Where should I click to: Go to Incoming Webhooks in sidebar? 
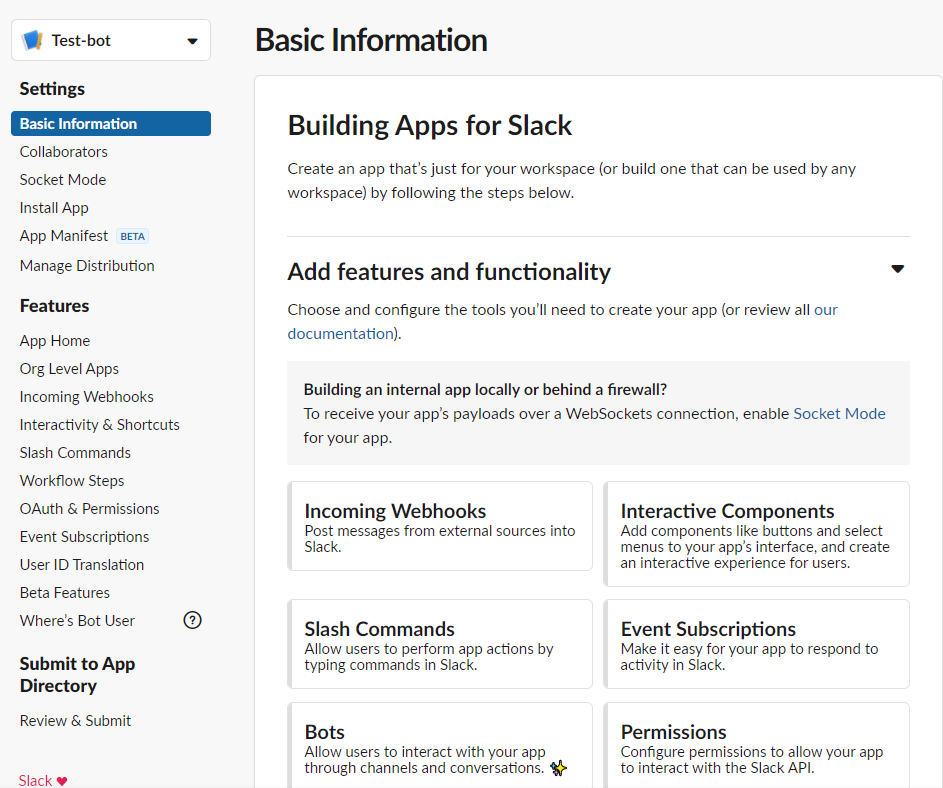pos(87,397)
